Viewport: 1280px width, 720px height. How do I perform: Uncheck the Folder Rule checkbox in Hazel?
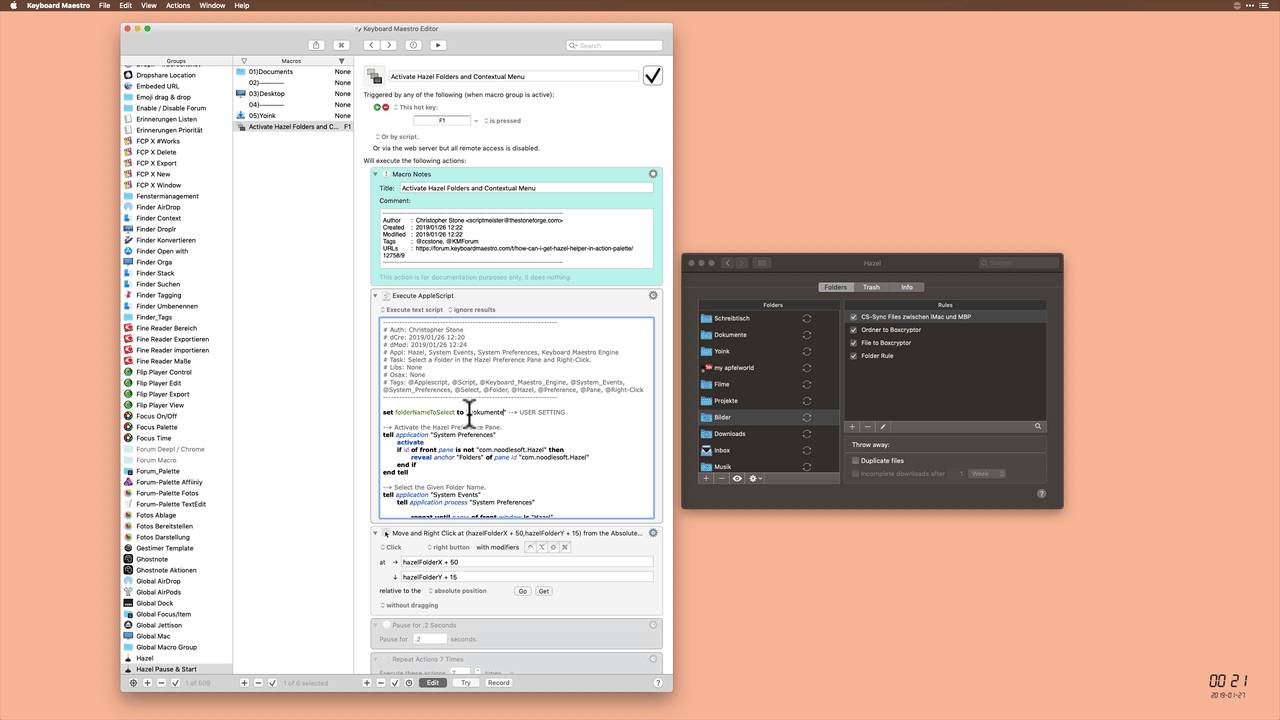(853, 356)
